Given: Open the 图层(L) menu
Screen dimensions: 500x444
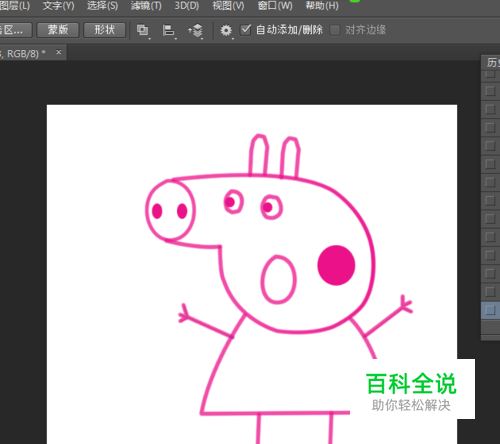Looking at the screenshot, I should pyautogui.click(x=15, y=6).
